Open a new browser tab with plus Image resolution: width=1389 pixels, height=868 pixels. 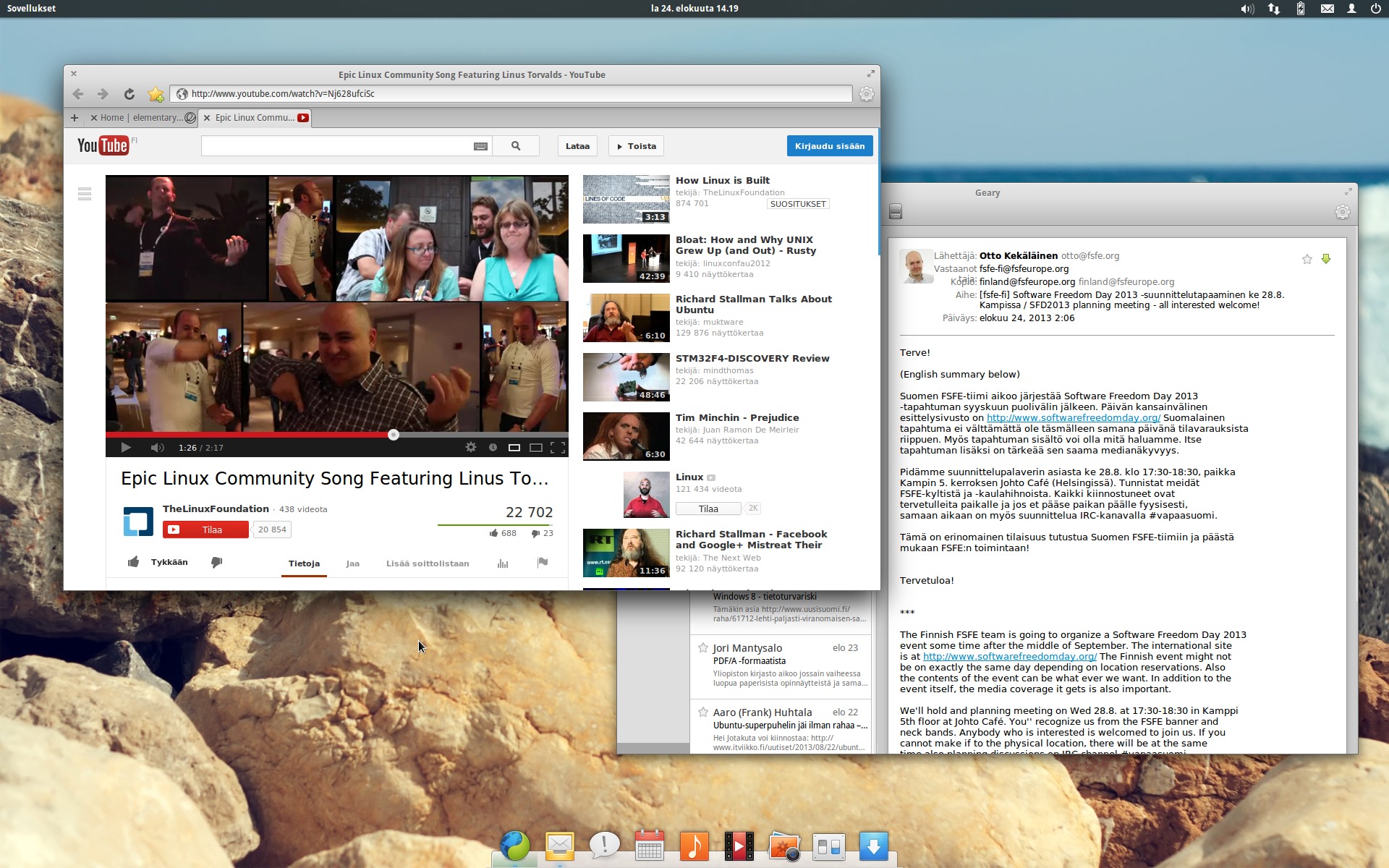pos(74,118)
